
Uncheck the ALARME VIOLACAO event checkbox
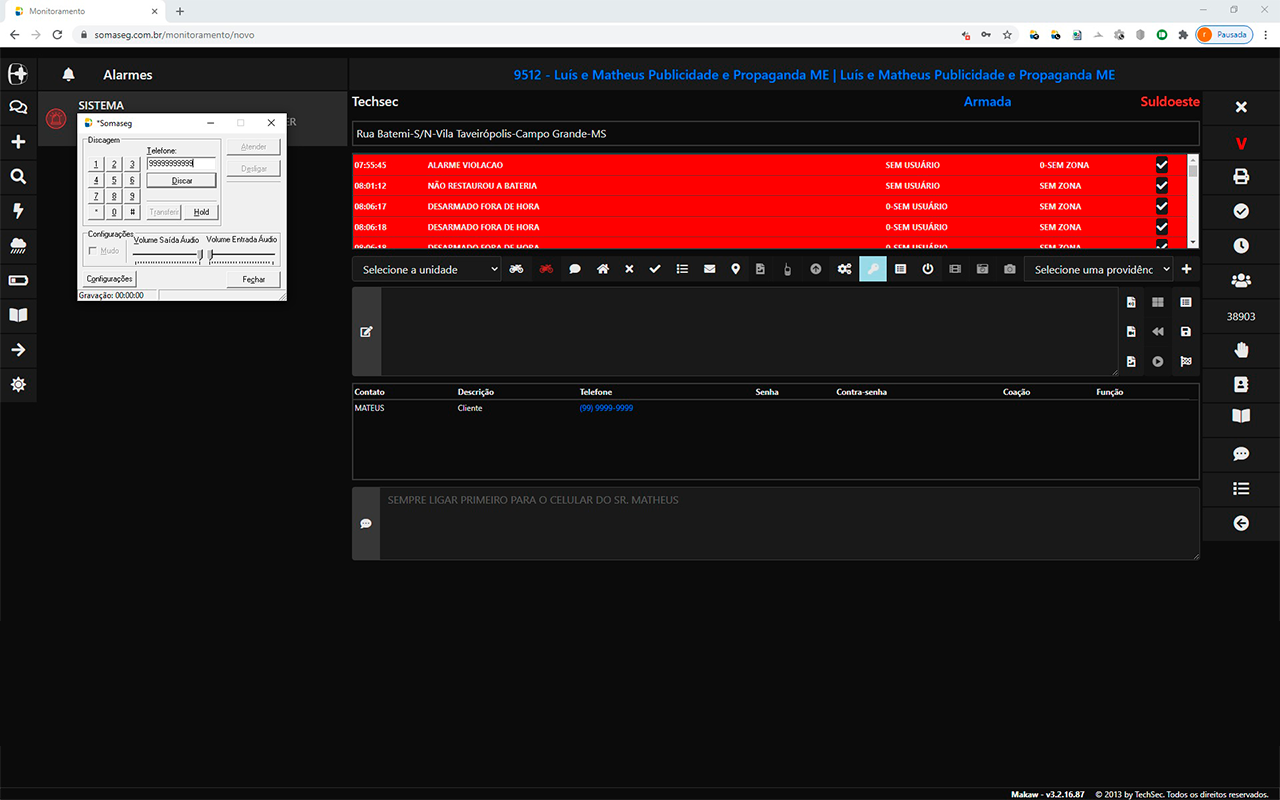(x=1161, y=165)
